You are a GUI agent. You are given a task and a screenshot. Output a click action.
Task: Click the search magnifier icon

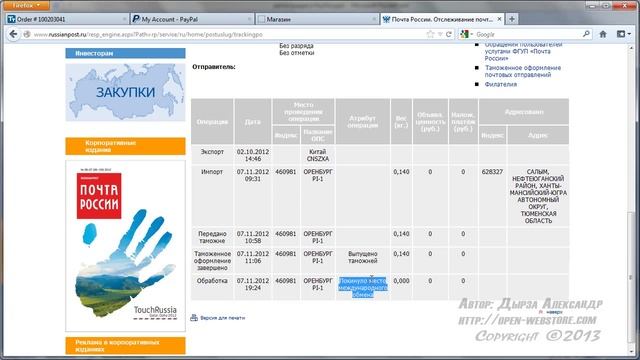(586, 34)
